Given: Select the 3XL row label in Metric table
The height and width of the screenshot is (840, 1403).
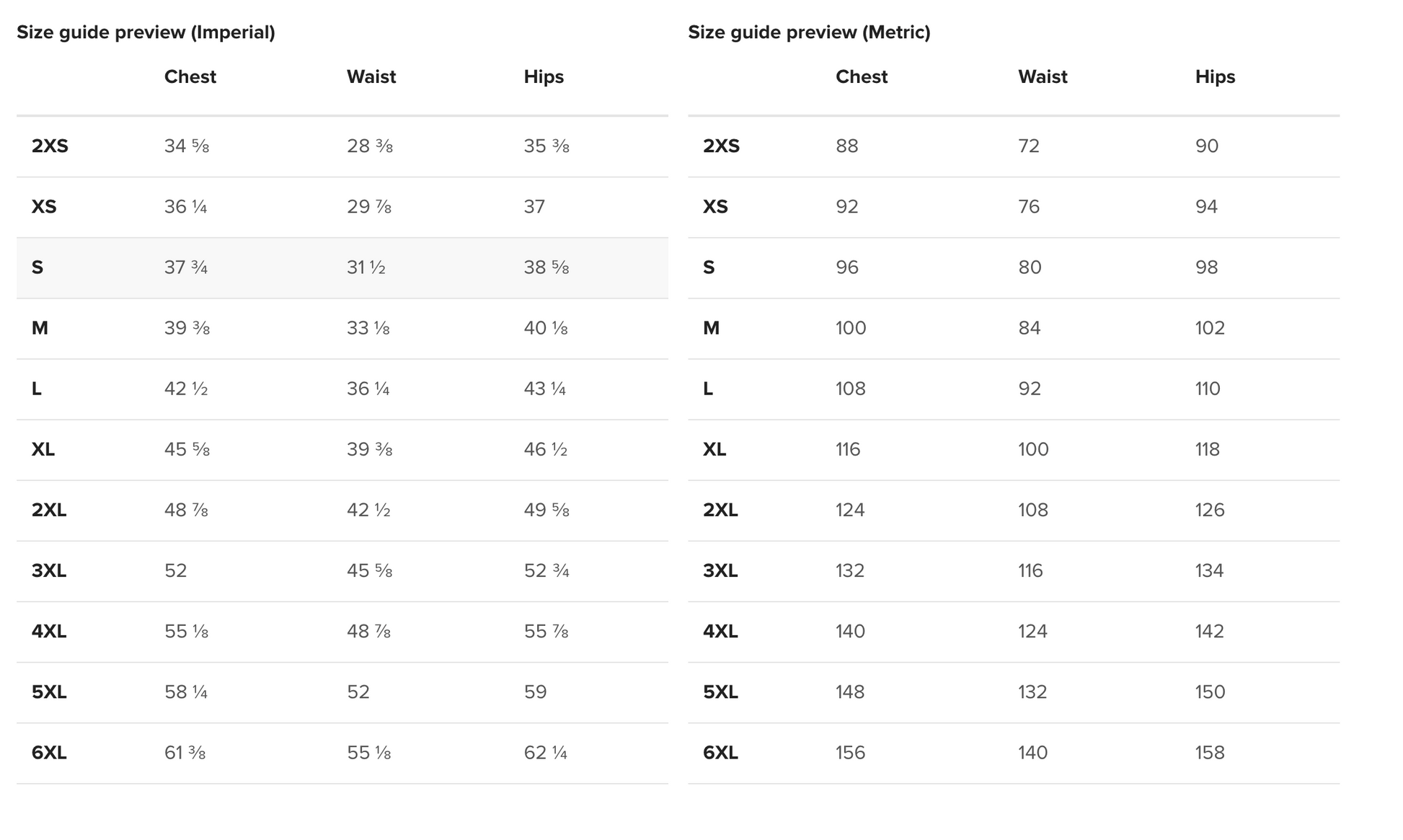Looking at the screenshot, I should coord(720,571).
